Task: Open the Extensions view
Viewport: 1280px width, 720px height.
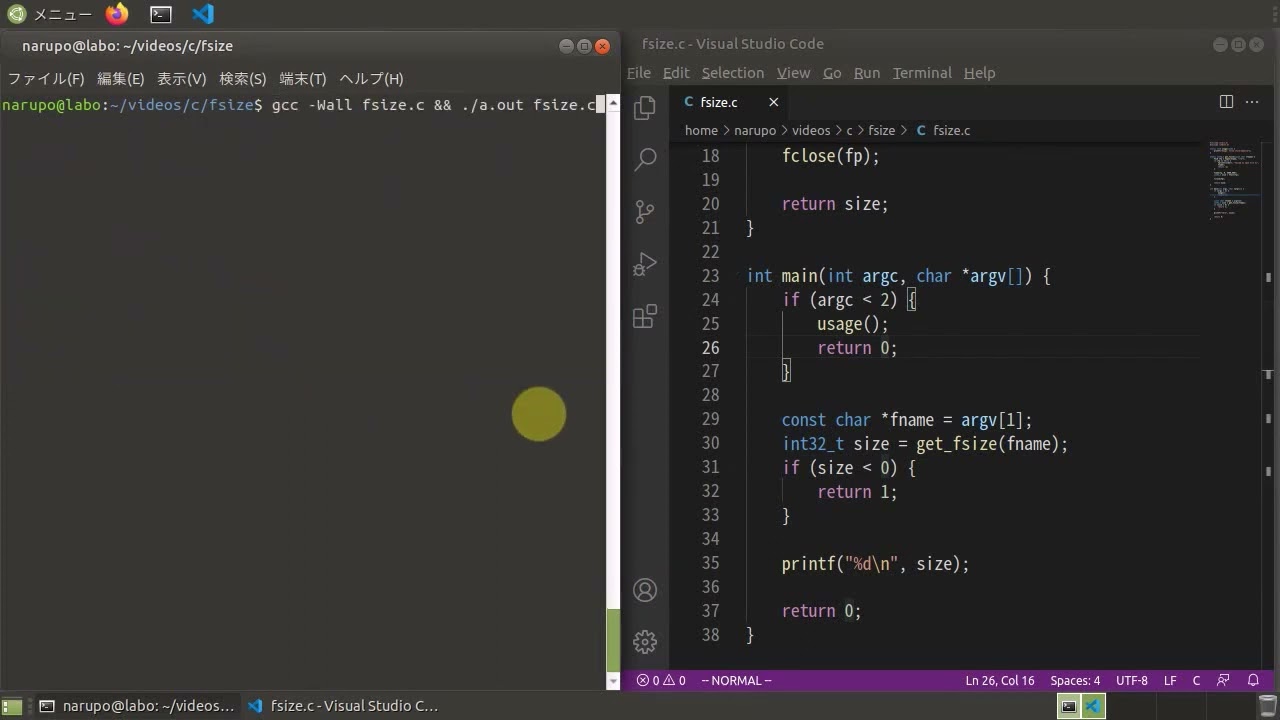Action: click(645, 317)
